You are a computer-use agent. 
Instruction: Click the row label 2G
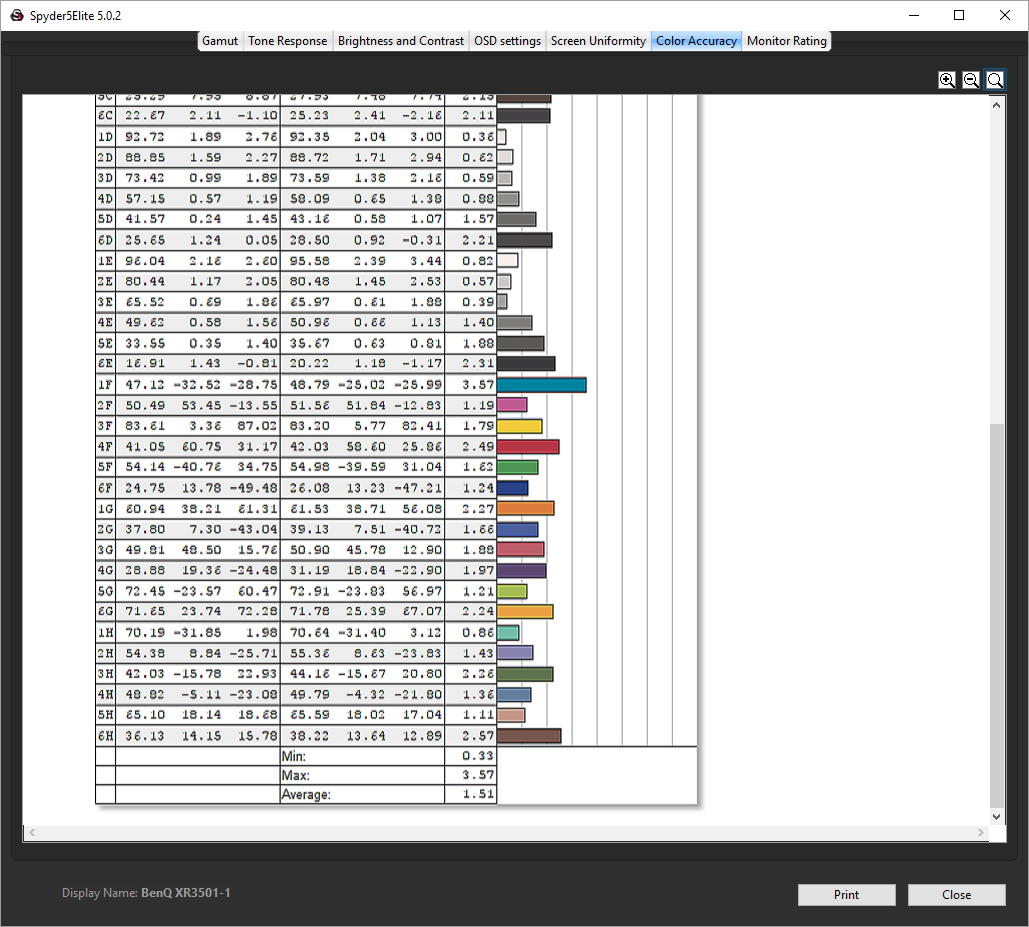click(106, 529)
